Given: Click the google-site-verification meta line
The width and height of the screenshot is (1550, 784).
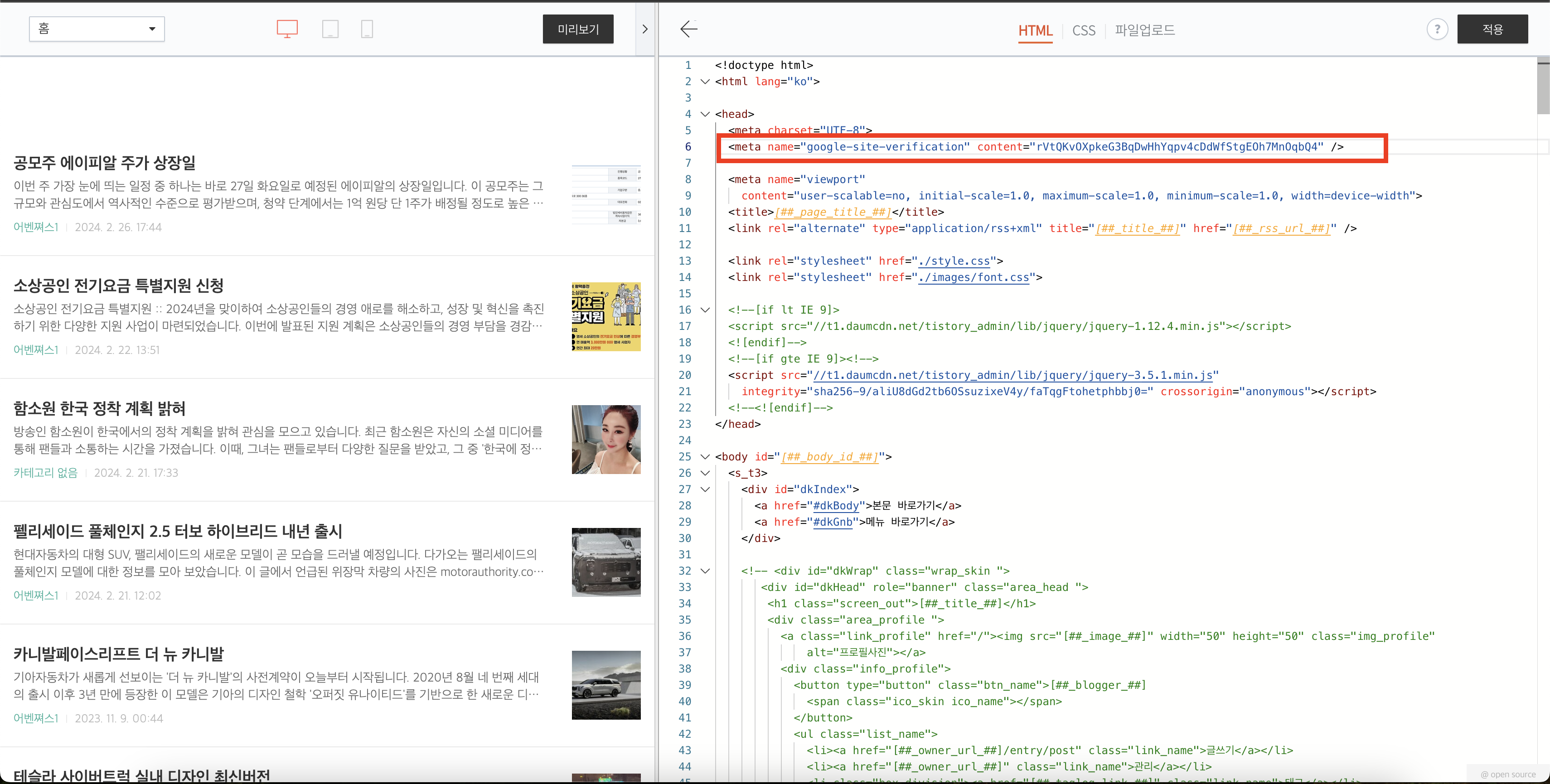Looking at the screenshot, I should (x=1036, y=147).
